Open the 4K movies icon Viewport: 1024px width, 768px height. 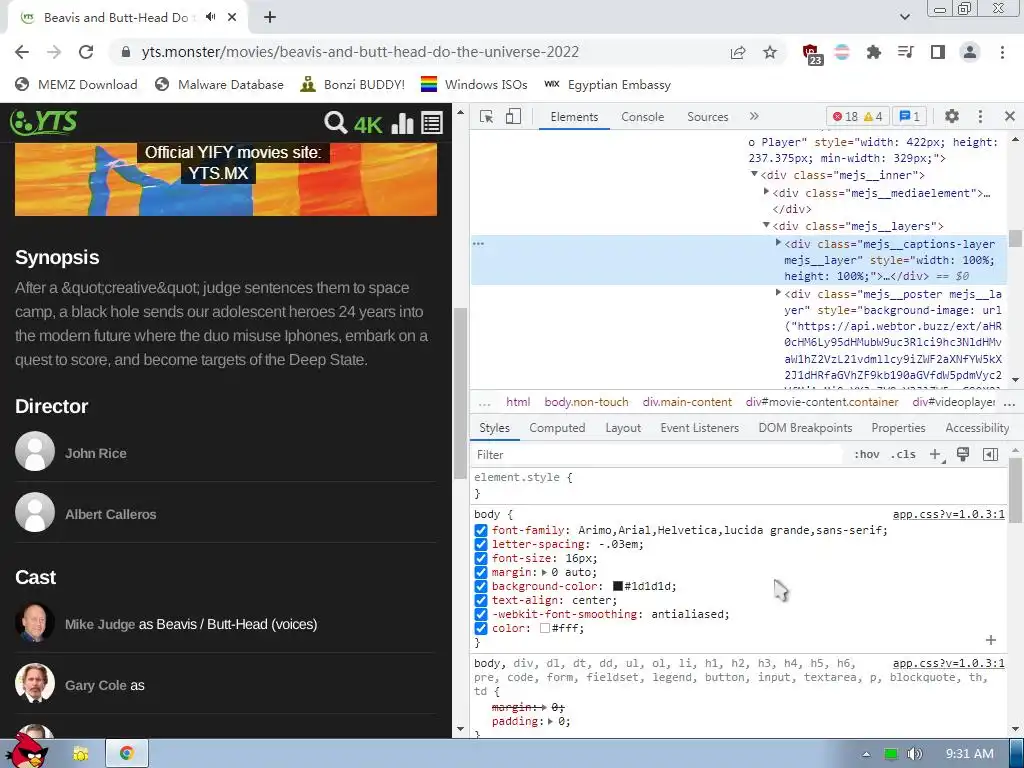click(368, 123)
